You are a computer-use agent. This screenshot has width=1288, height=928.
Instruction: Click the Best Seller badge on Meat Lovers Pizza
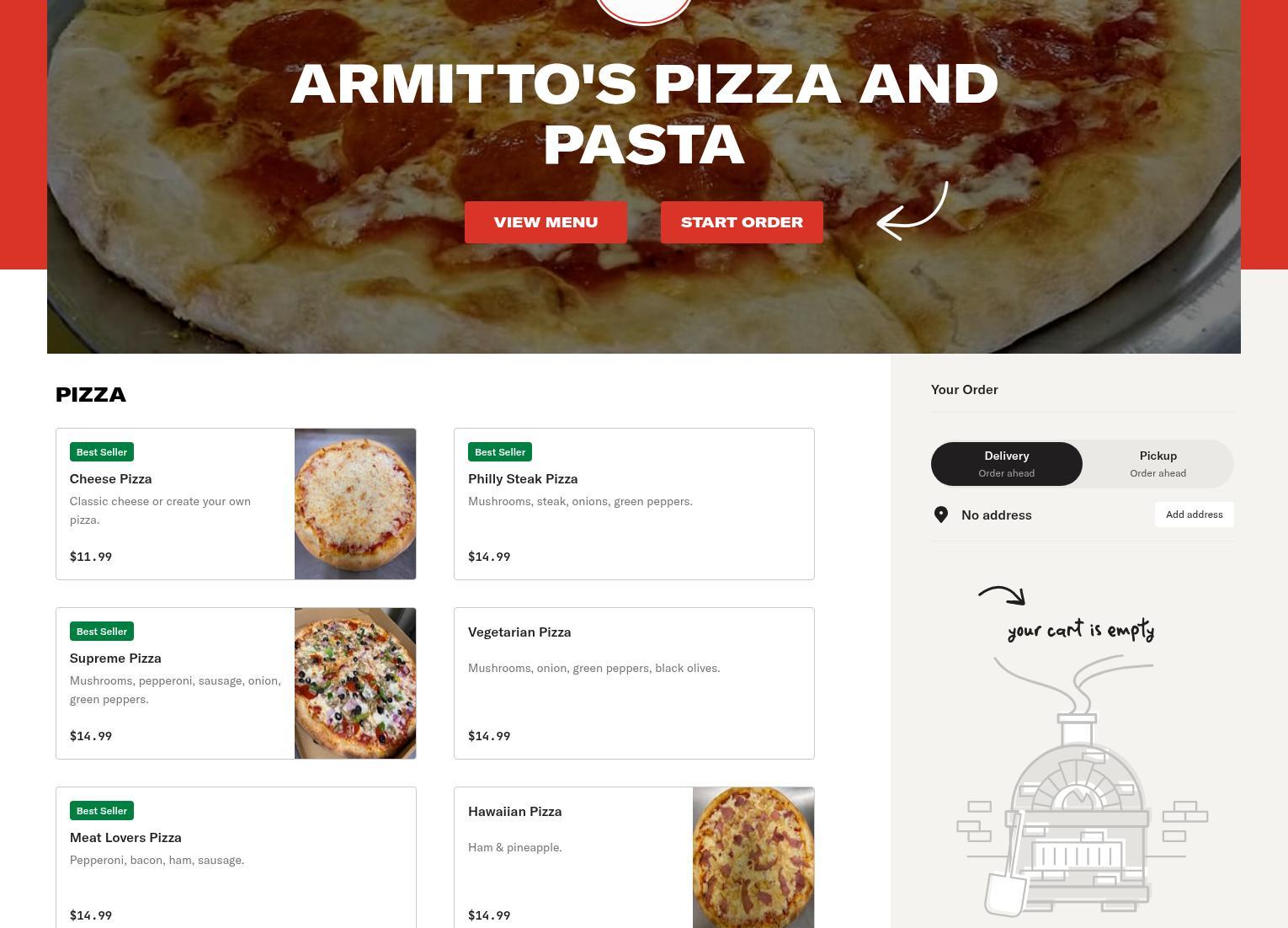pos(102,811)
